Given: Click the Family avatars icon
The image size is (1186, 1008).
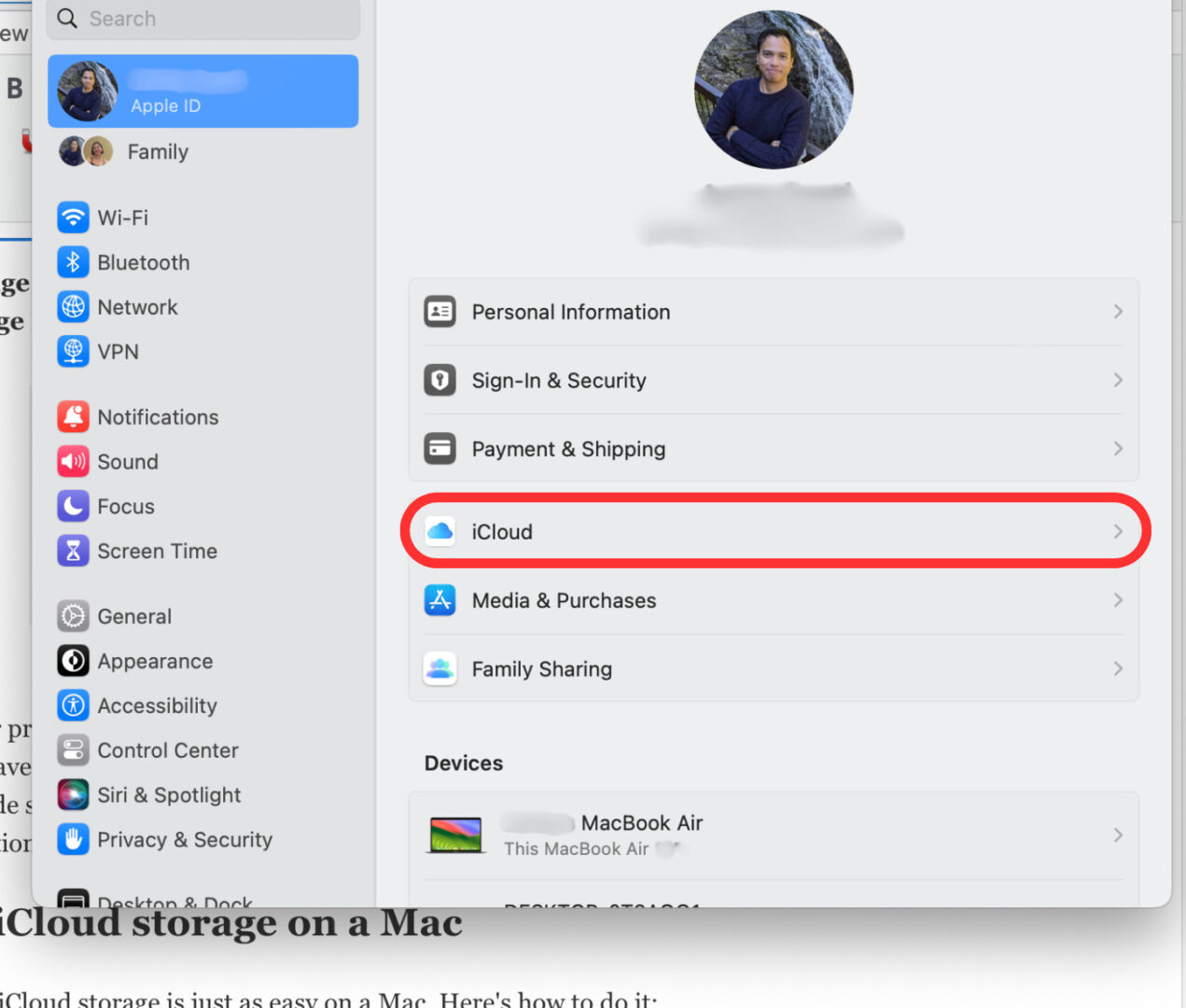Looking at the screenshot, I should (x=86, y=151).
